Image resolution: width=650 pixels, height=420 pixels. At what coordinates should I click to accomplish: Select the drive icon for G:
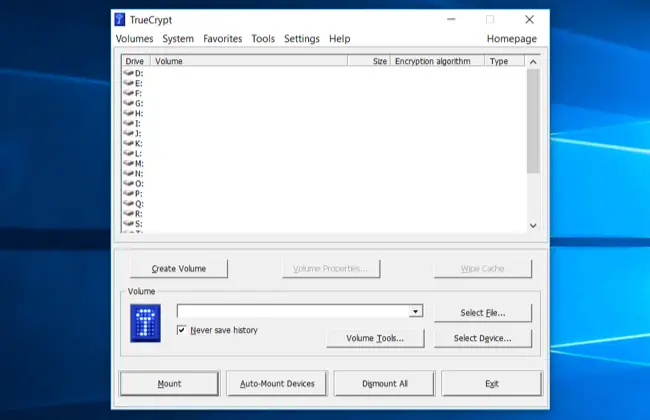pyautogui.click(x=129, y=103)
